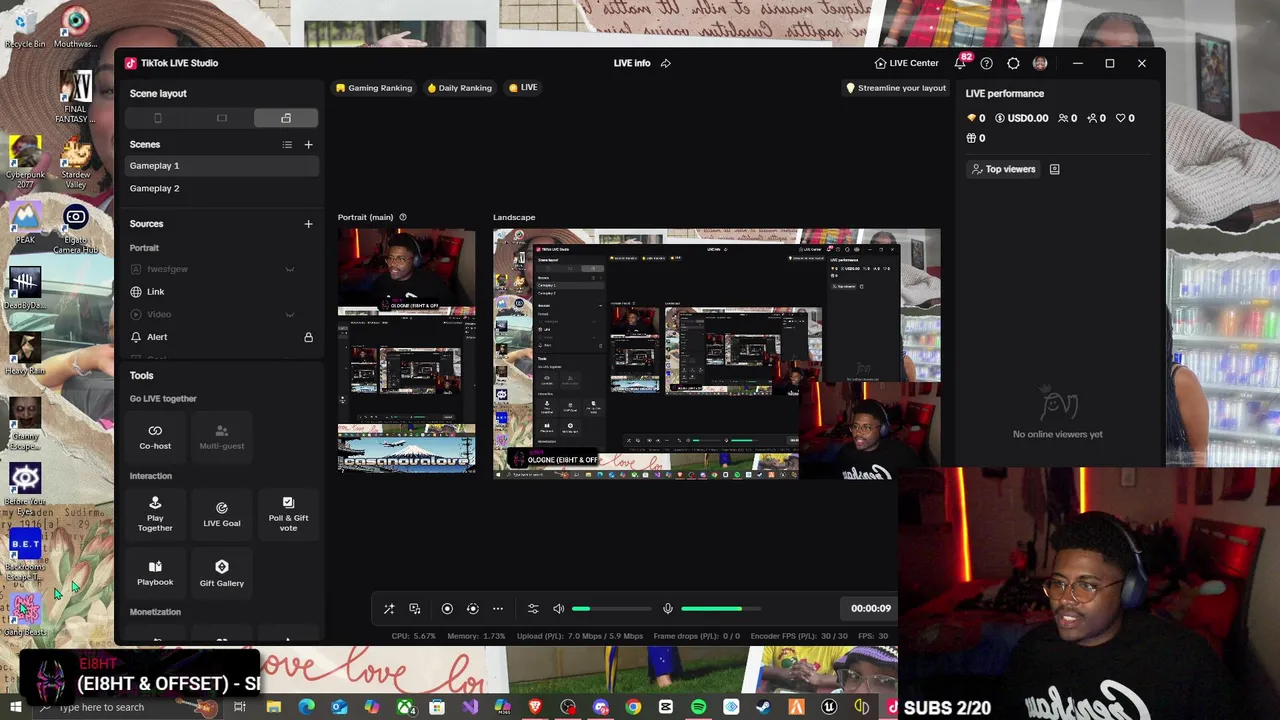Click the Windows Start button
The height and width of the screenshot is (720, 1280).
coord(15,707)
